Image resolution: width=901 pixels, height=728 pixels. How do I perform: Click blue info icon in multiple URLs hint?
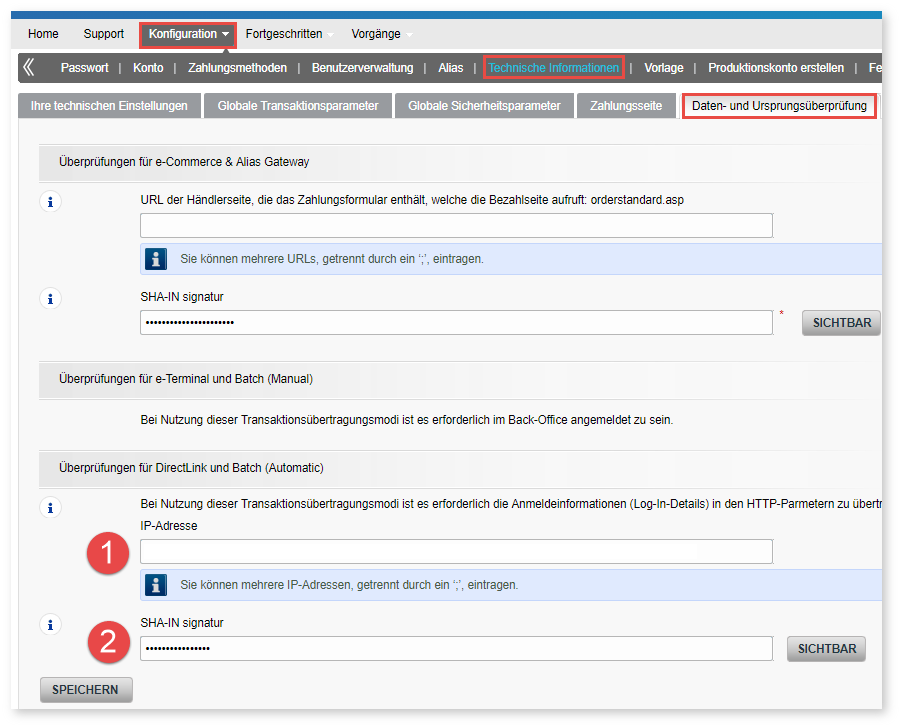click(x=156, y=258)
